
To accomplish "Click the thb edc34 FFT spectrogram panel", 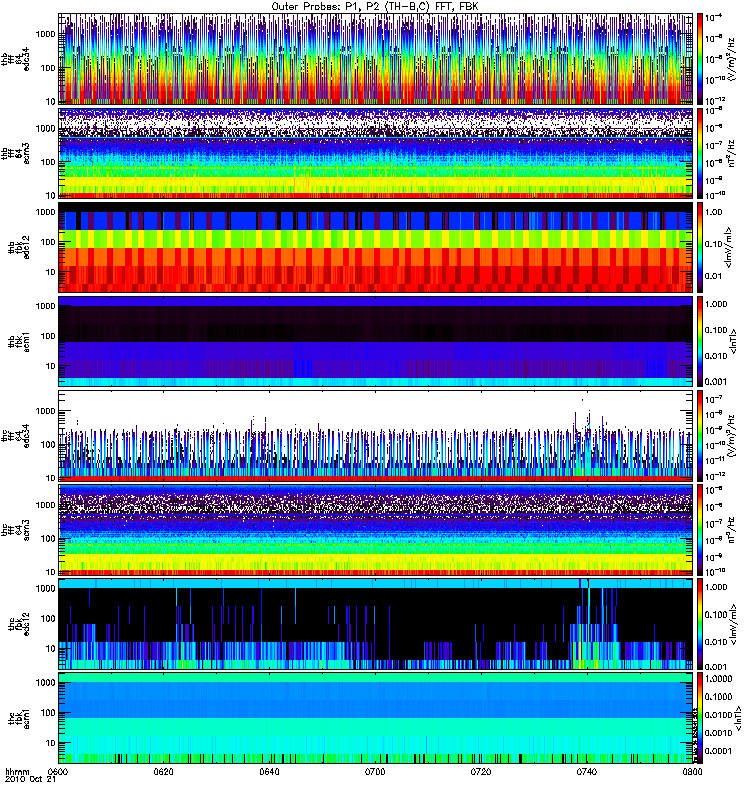I will point(376,59).
